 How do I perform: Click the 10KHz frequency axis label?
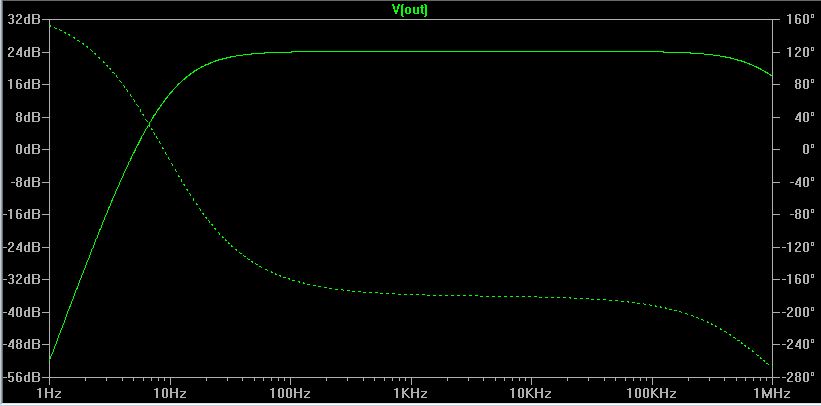tap(532, 393)
